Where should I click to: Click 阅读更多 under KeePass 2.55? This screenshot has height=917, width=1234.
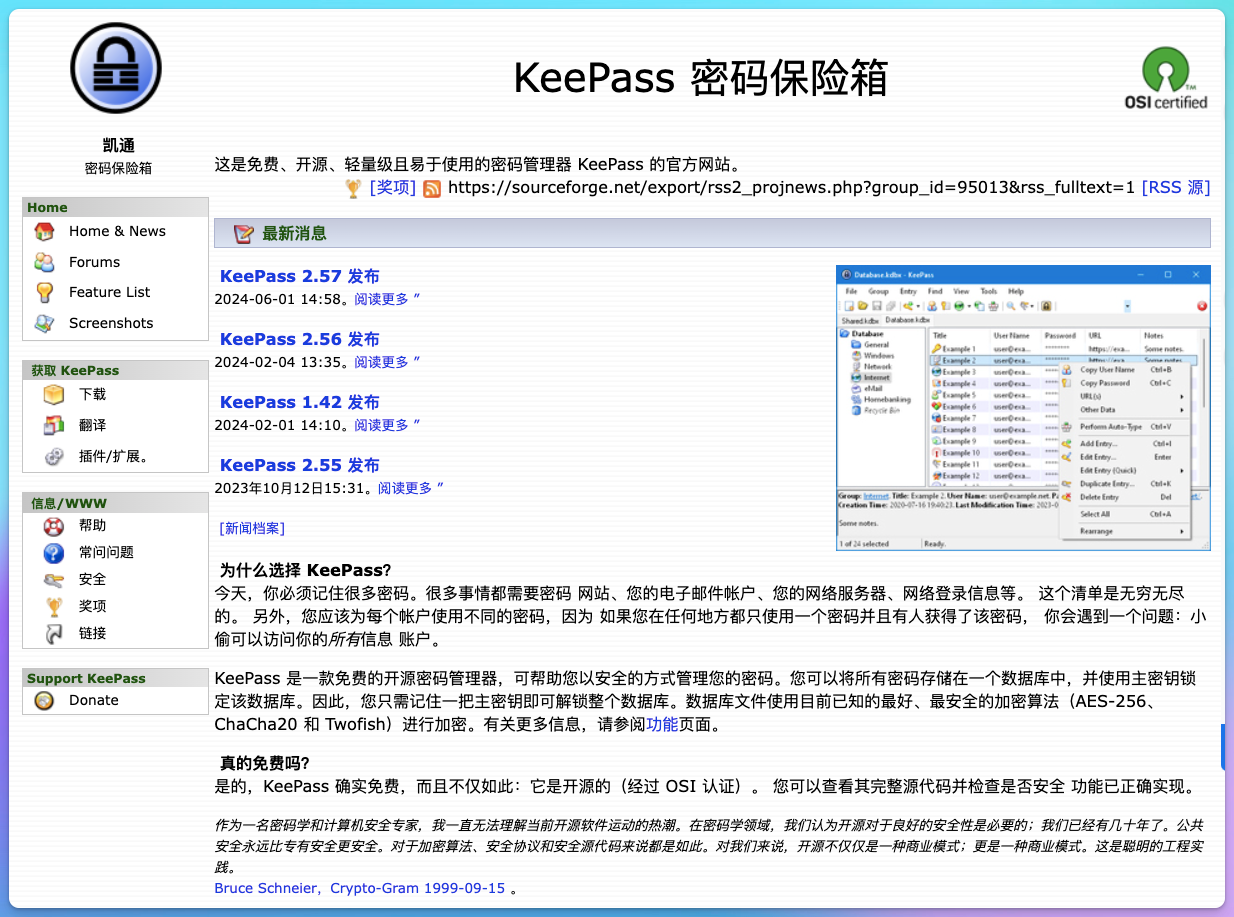(x=411, y=488)
